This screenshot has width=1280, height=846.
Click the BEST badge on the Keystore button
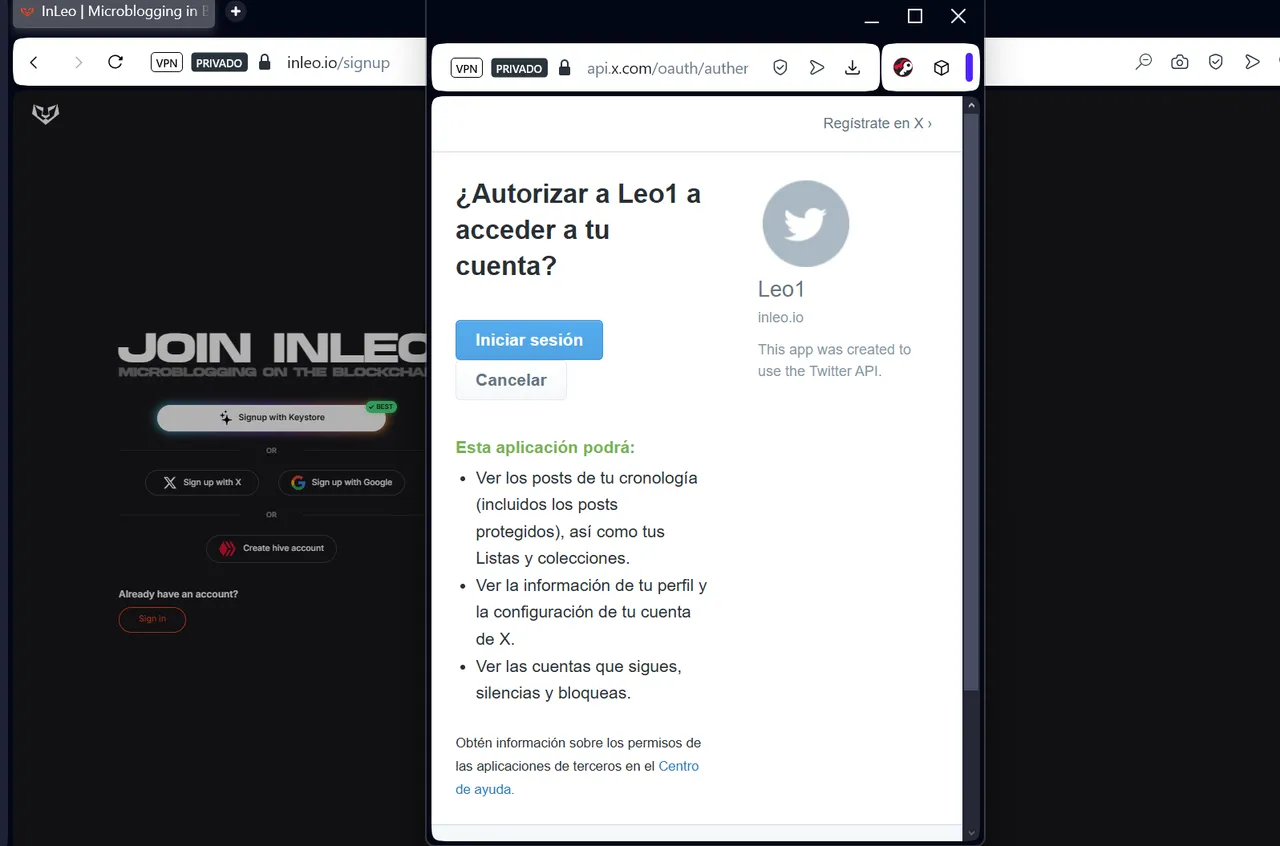click(381, 407)
